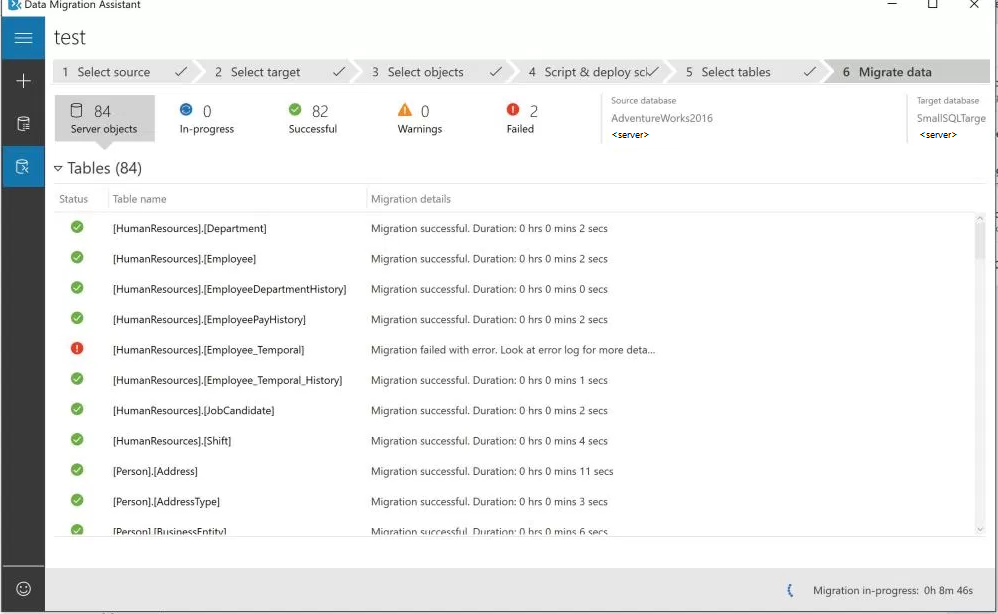Click the plus icon to create new project
This screenshot has height=614, width=998.
[x=23, y=81]
